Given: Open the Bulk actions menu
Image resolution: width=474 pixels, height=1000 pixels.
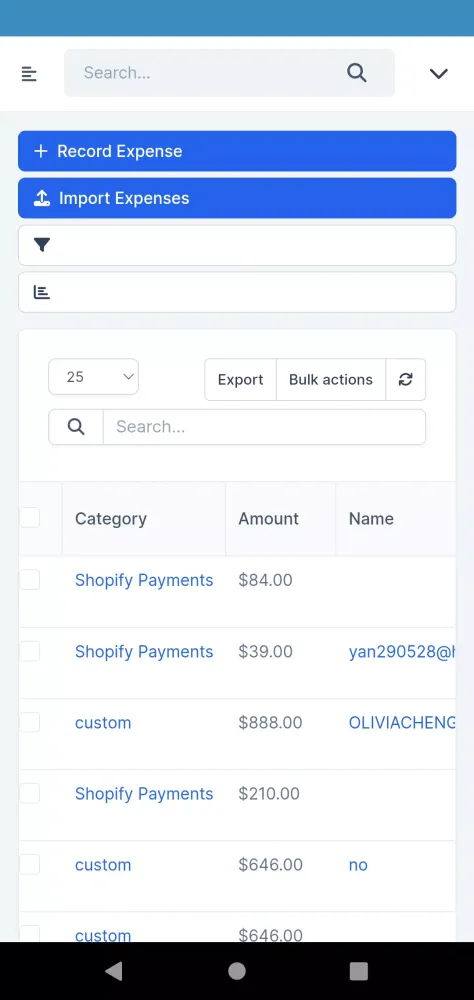Looking at the screenshot, I should [x=330, y=379].
